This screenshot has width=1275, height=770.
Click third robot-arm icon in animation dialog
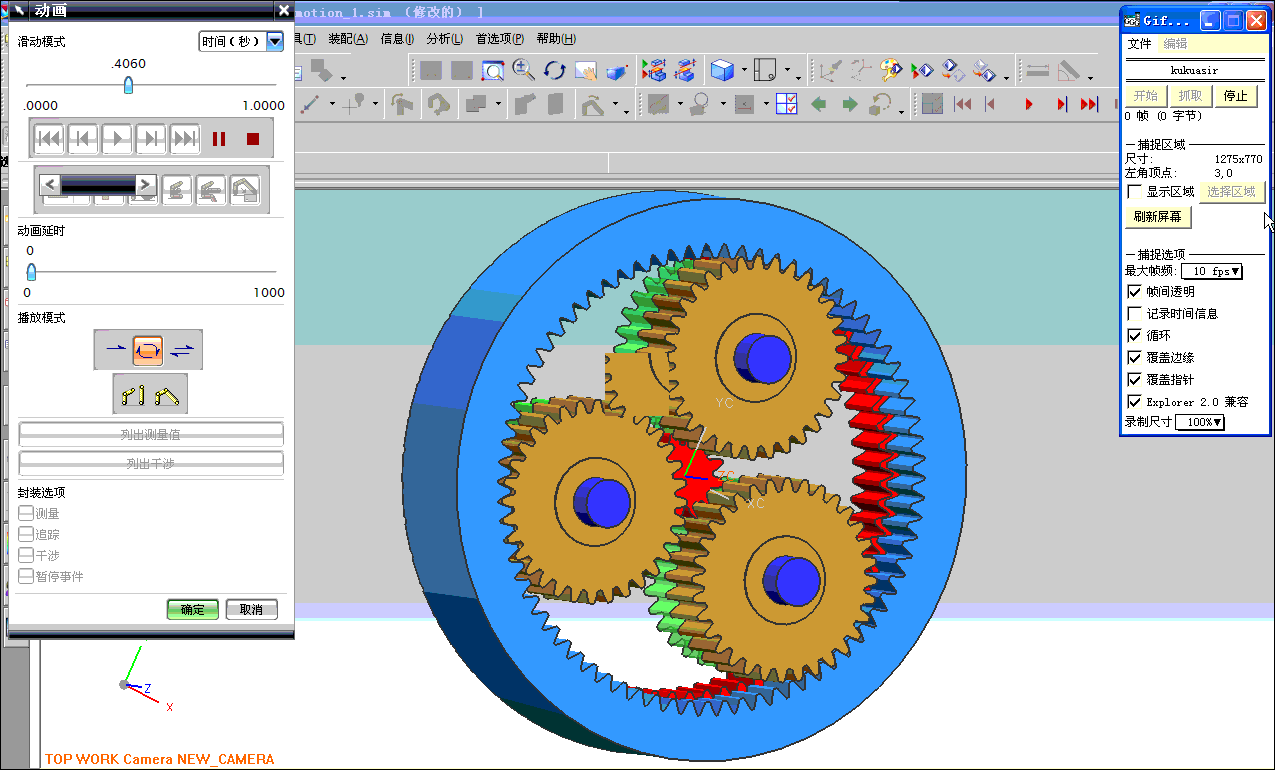click(245, 190)
